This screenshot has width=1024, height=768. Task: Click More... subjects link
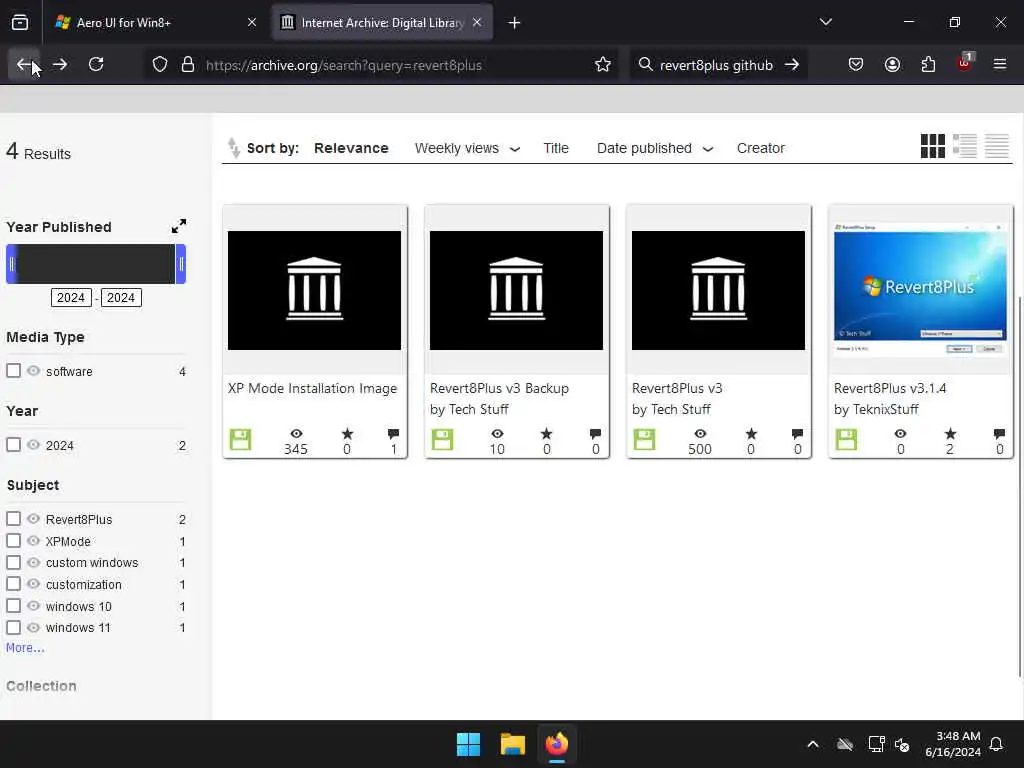point(25,648)
